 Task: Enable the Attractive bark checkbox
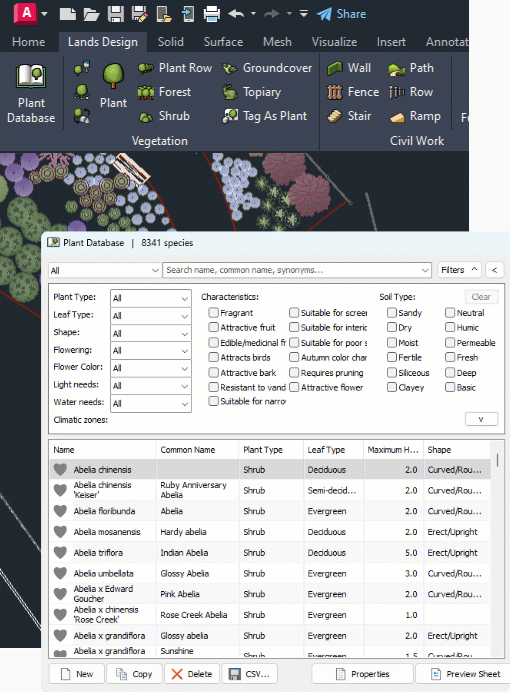click(214, 372)
